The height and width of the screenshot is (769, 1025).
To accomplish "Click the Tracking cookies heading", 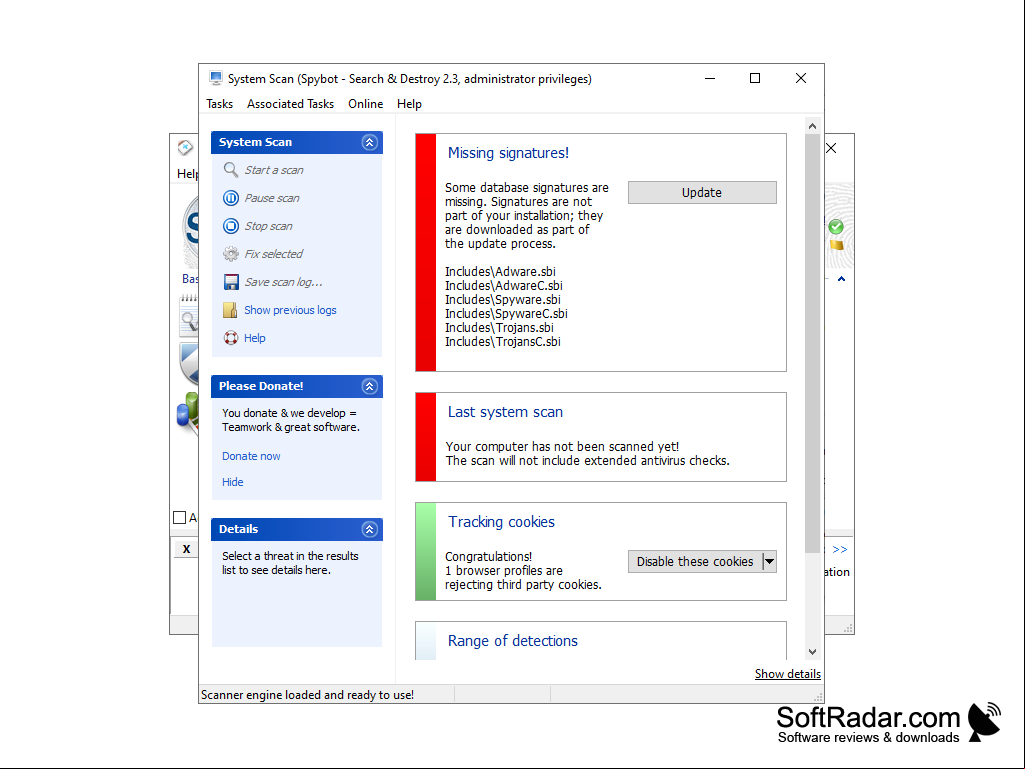I will point(501,522).
